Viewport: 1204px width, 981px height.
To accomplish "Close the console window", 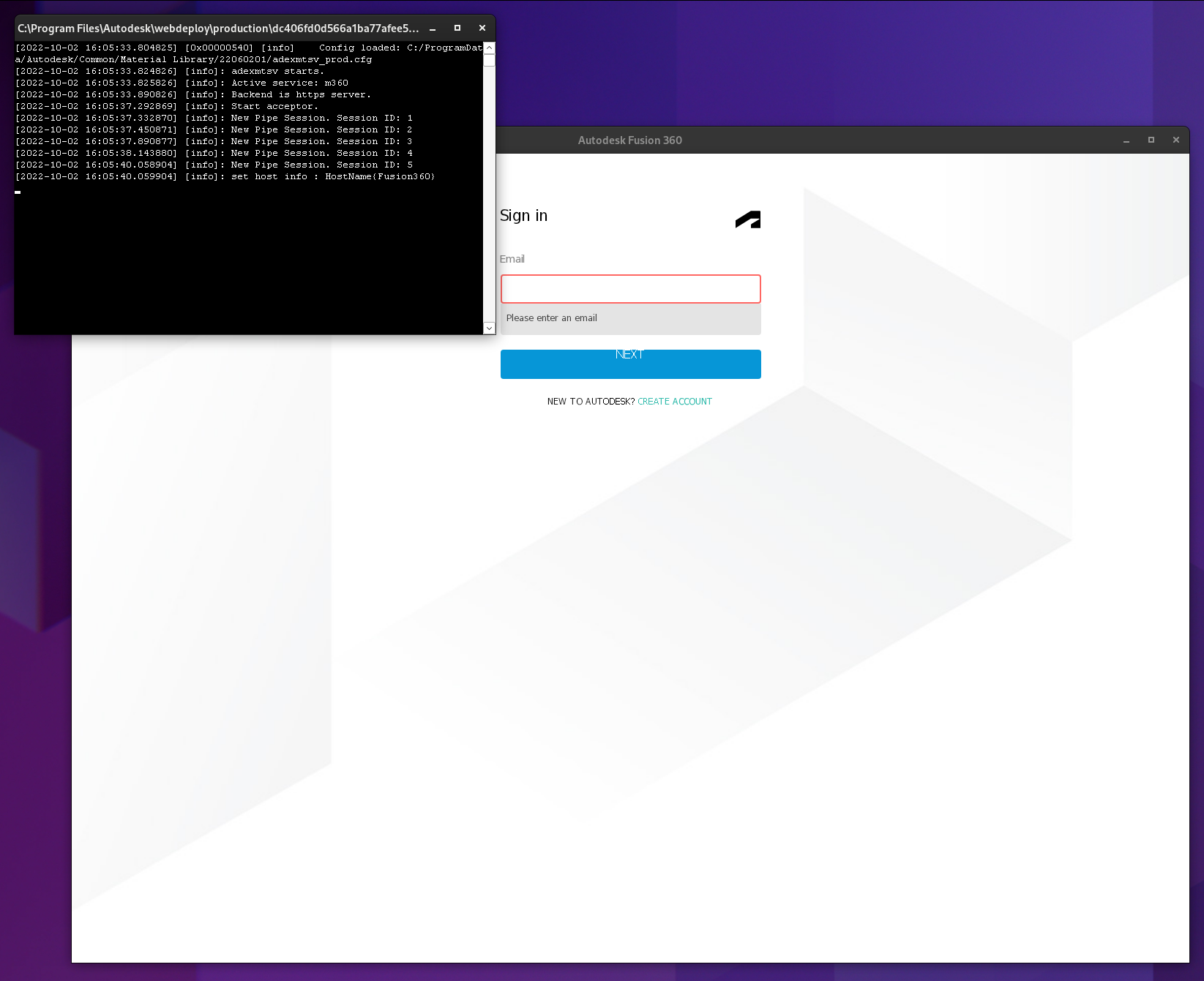I will tap(482, 28).
